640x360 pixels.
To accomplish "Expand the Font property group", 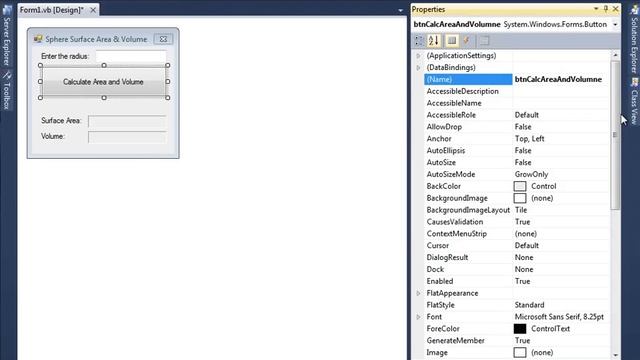I will [418, 317].
